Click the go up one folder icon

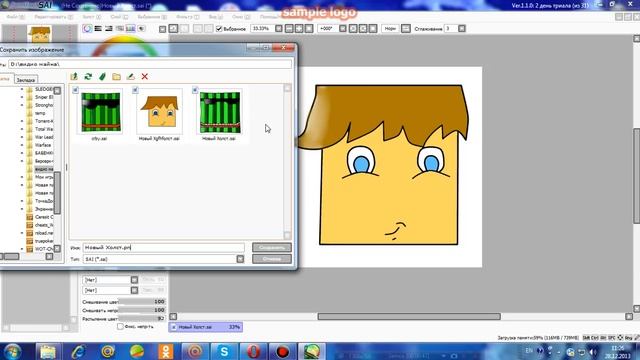(74, 76)
